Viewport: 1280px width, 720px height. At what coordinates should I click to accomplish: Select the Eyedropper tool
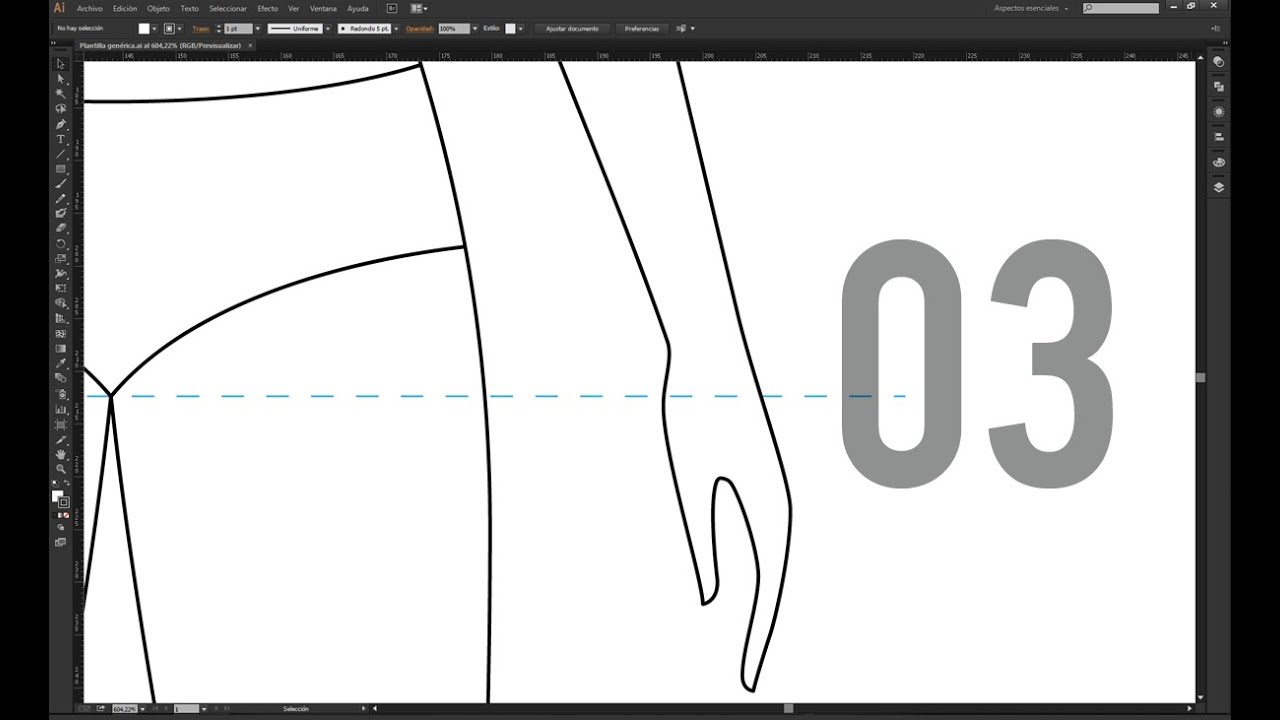pos(61,364)
